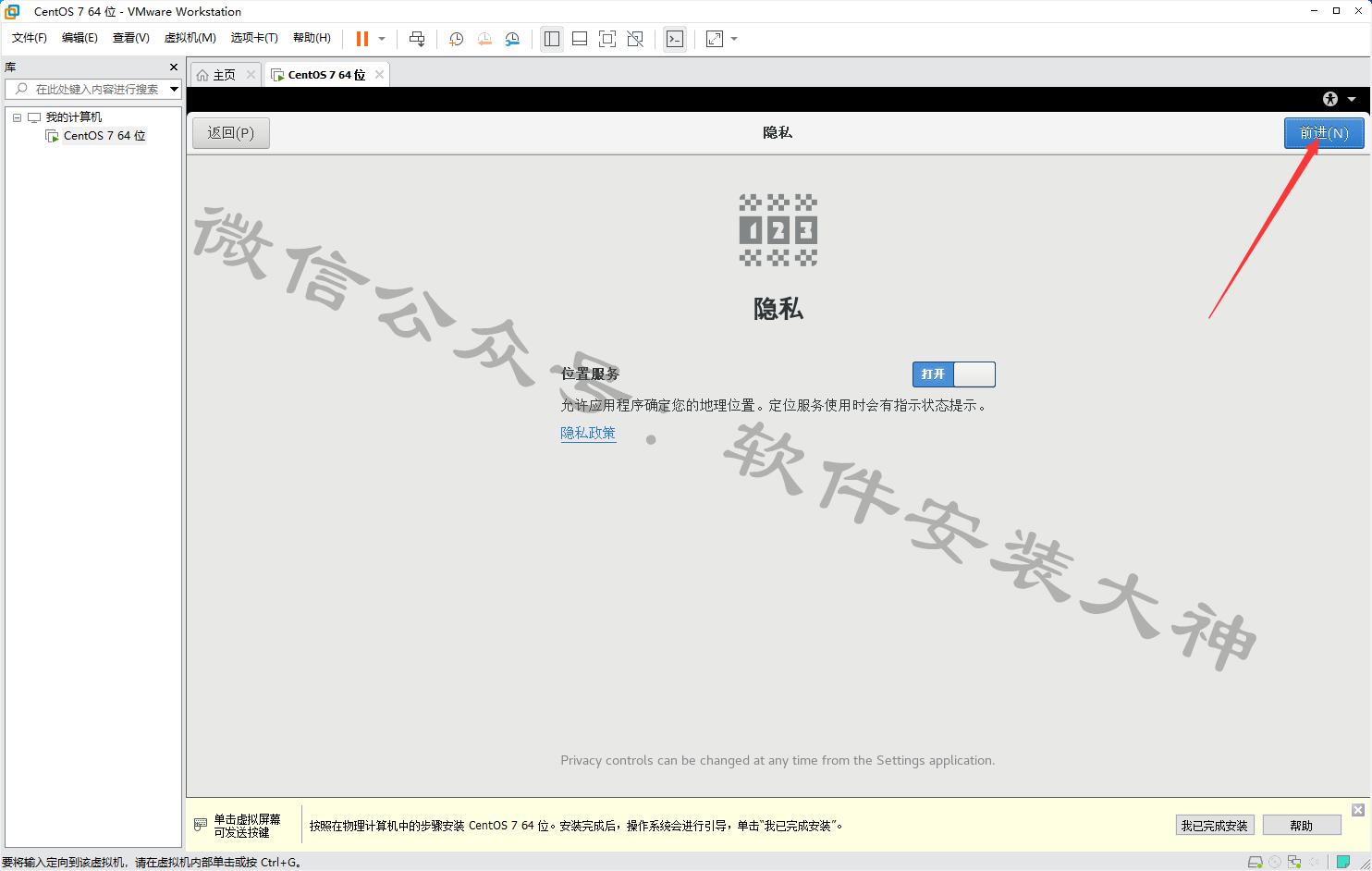
Task: Click the 我已完成安装 button
Action: pyautogui.click(x=1215, y=826)
